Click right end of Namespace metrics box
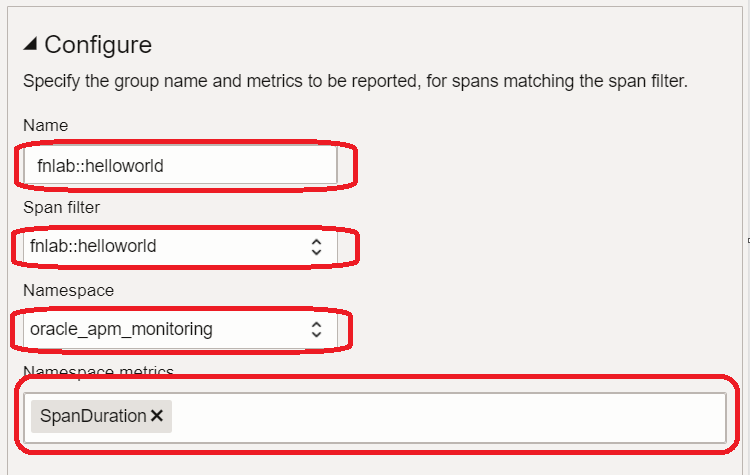The image size is (750, 475). point(710,416)
